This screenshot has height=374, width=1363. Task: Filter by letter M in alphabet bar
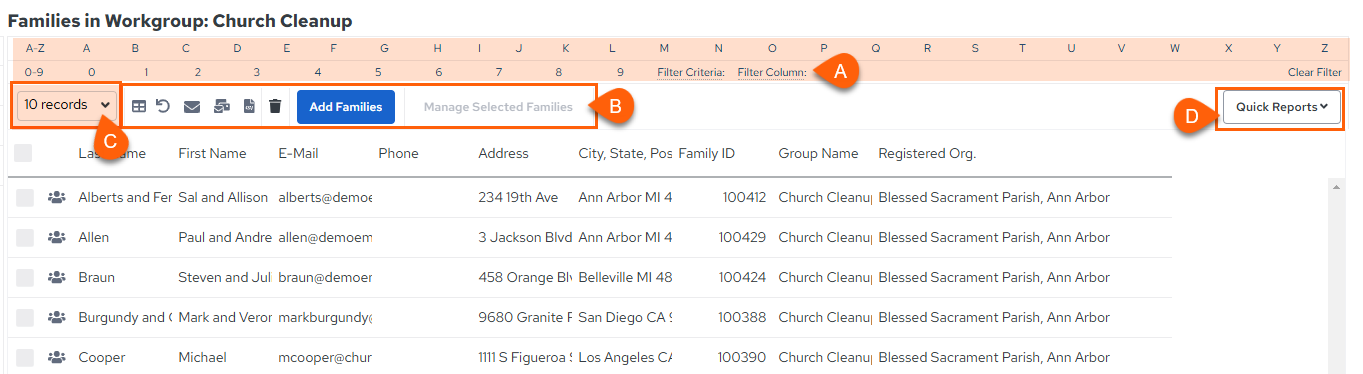pyautogui.click(x=664, y=48)
